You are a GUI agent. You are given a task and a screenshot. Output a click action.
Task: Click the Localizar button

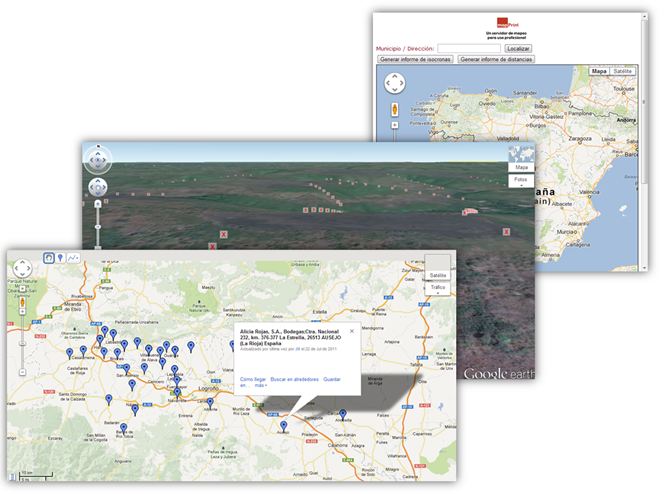[x=518, y=48]
